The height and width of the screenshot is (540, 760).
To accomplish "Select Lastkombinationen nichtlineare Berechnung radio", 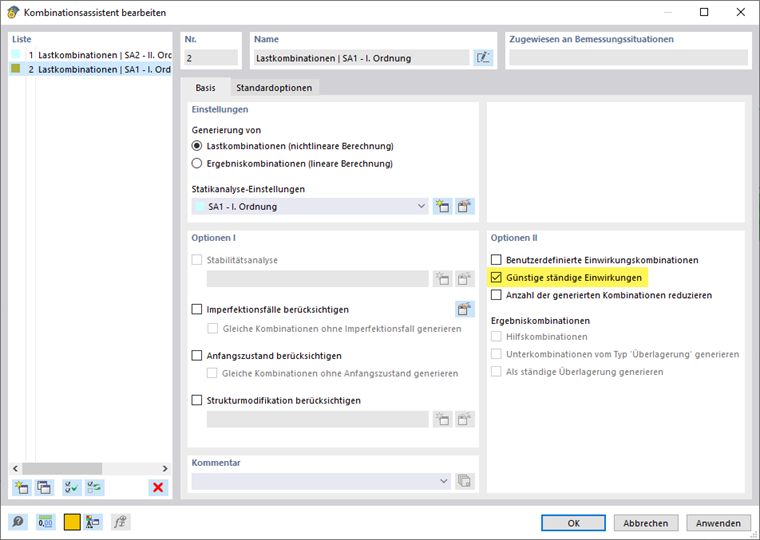I will point(196,146).
